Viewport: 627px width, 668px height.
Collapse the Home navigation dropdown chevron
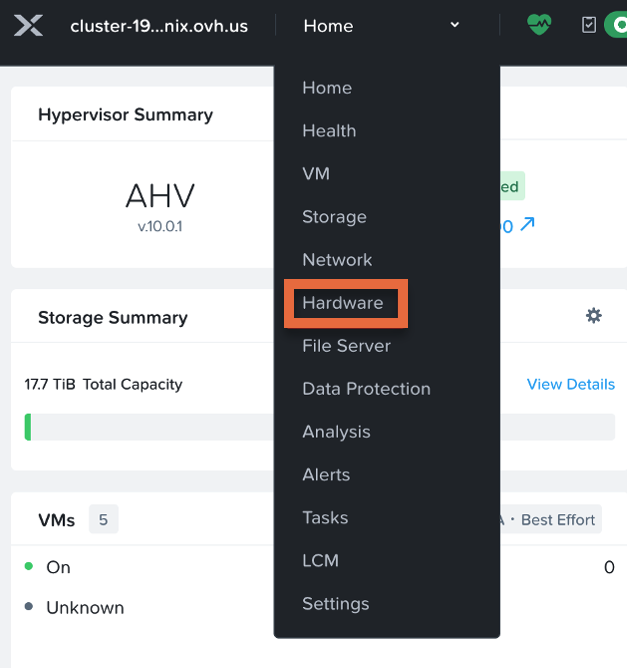454,25
